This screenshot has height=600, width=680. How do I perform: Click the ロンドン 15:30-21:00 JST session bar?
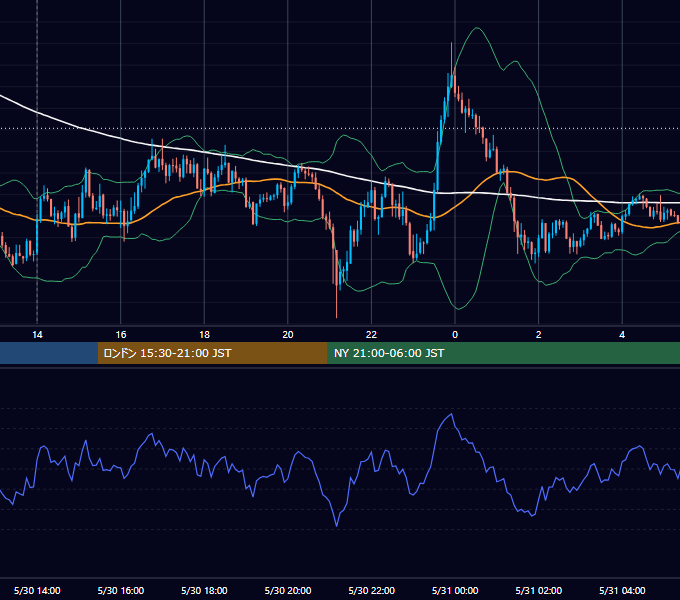(x=212, y=353)
